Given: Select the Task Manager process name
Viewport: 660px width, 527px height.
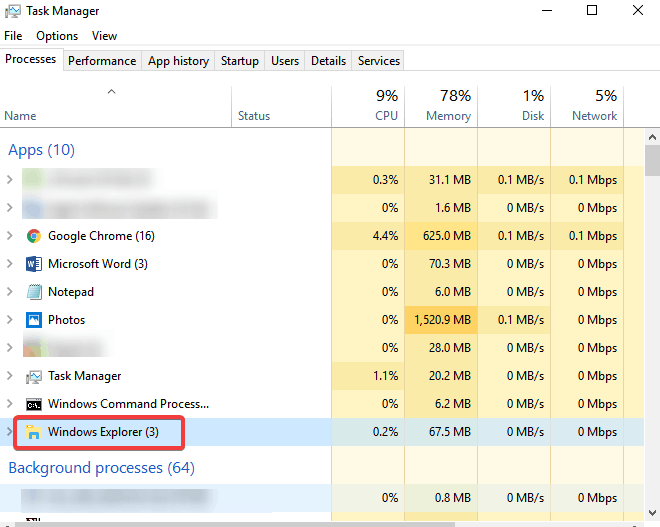Looking at the screenshot, I should click(x=85, y=376).
